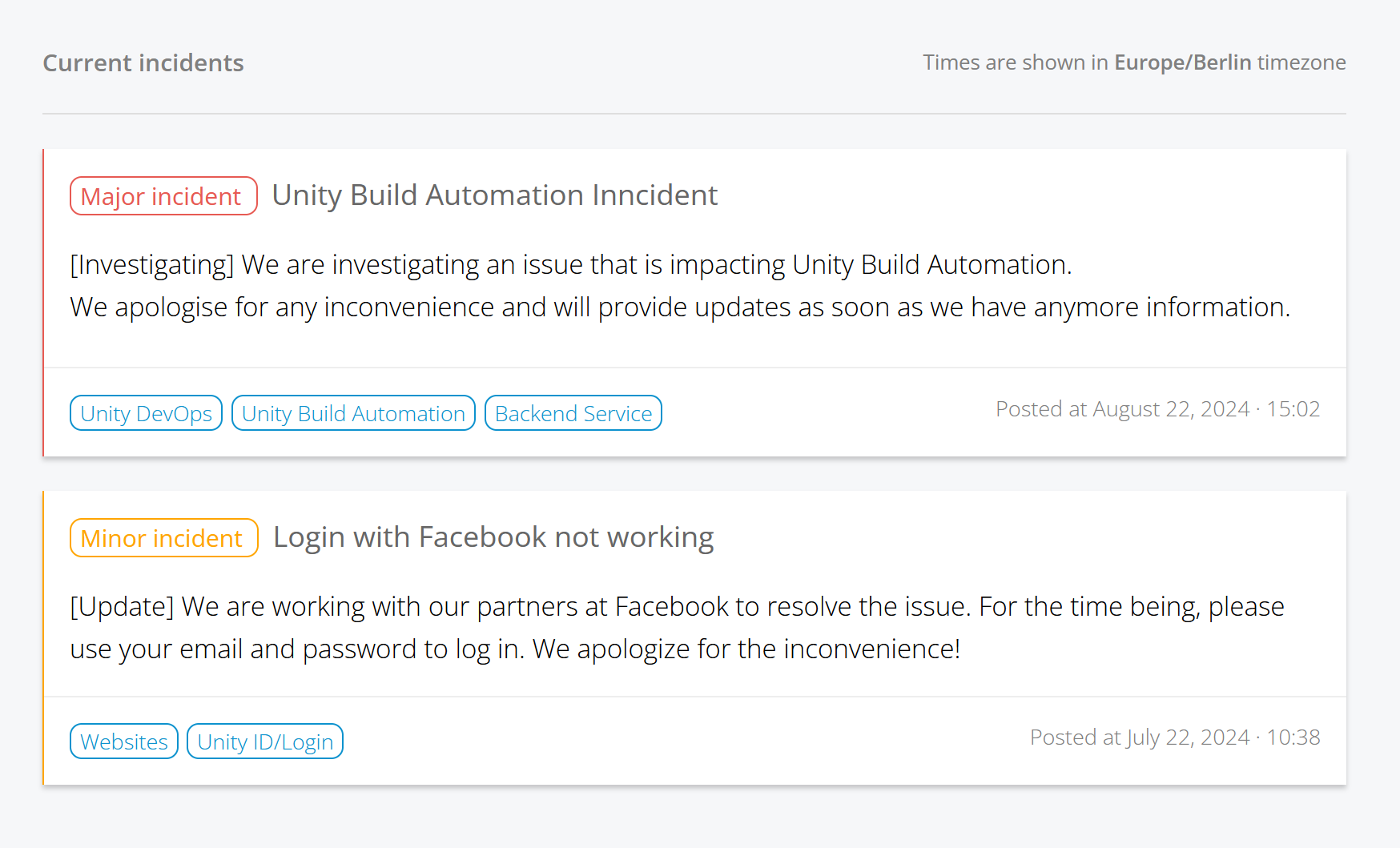Select the Unity ID/Login tag

[x=265, y=741]
